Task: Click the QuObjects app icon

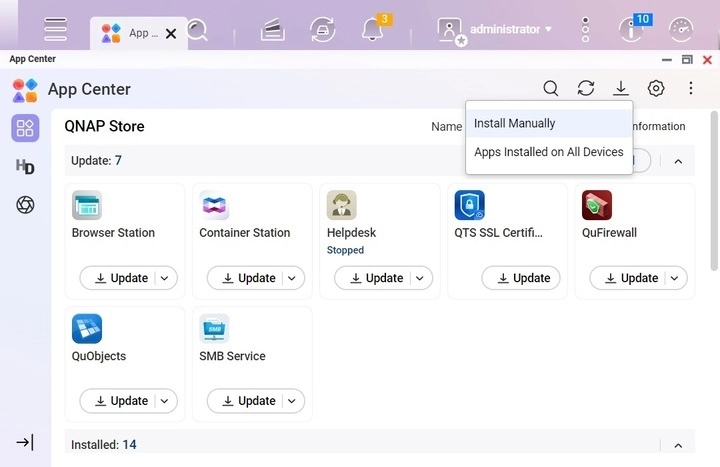Action: [x=87, y=328]
